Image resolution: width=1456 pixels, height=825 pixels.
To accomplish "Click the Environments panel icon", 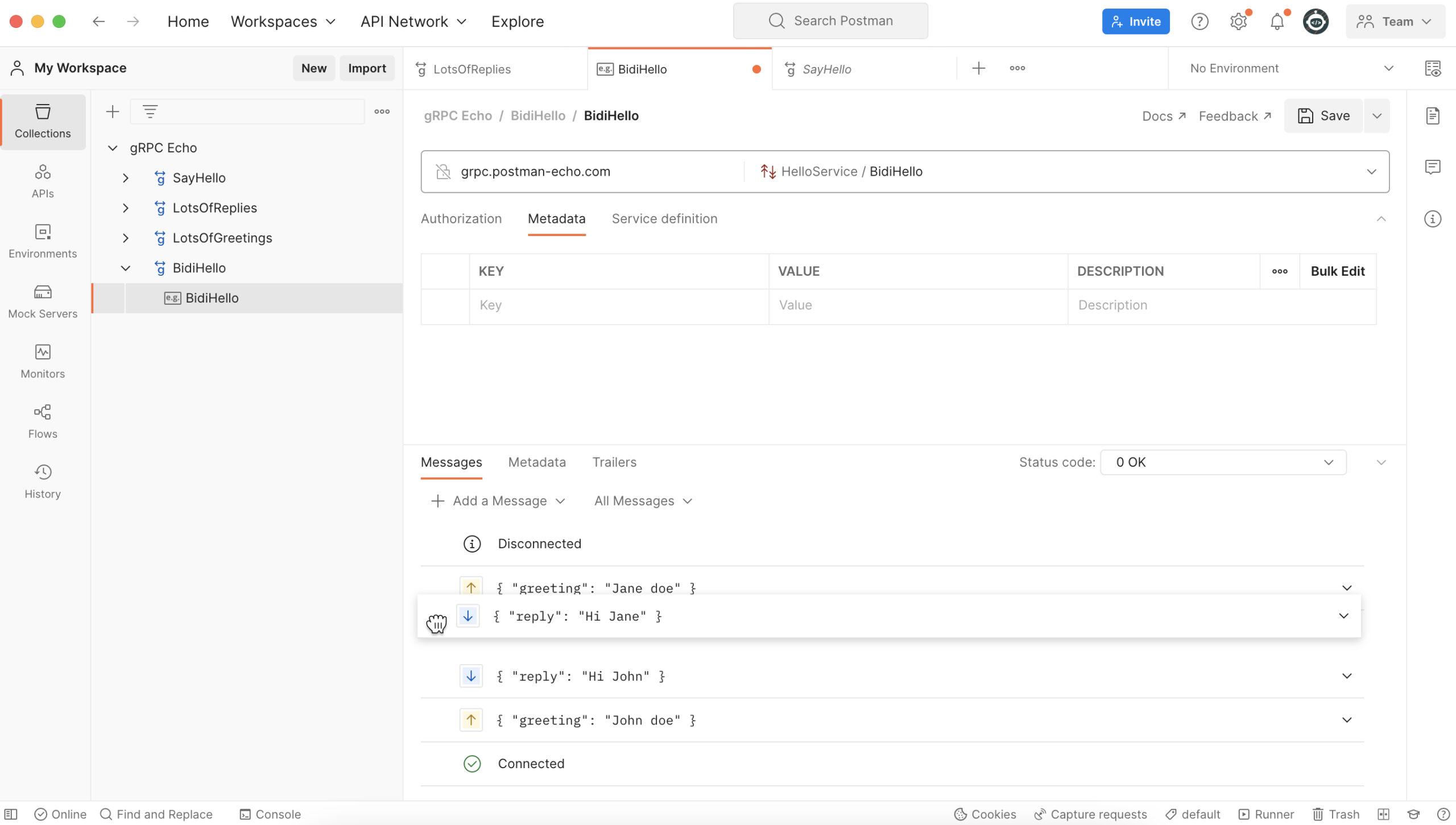I will click(42, 240).
